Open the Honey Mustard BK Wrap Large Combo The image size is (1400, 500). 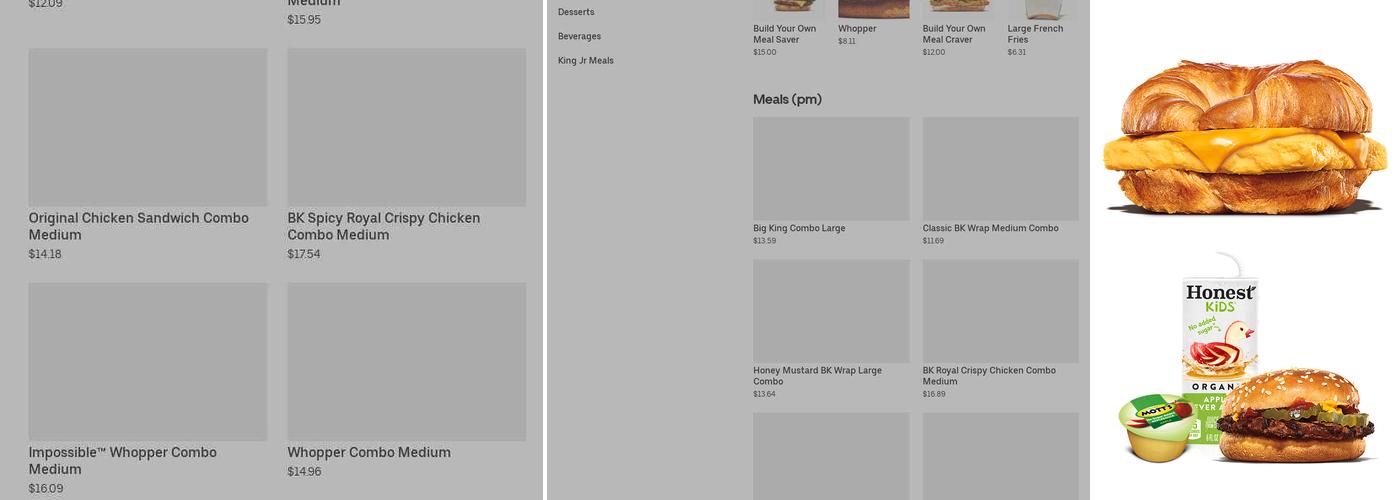pos(817,375)
